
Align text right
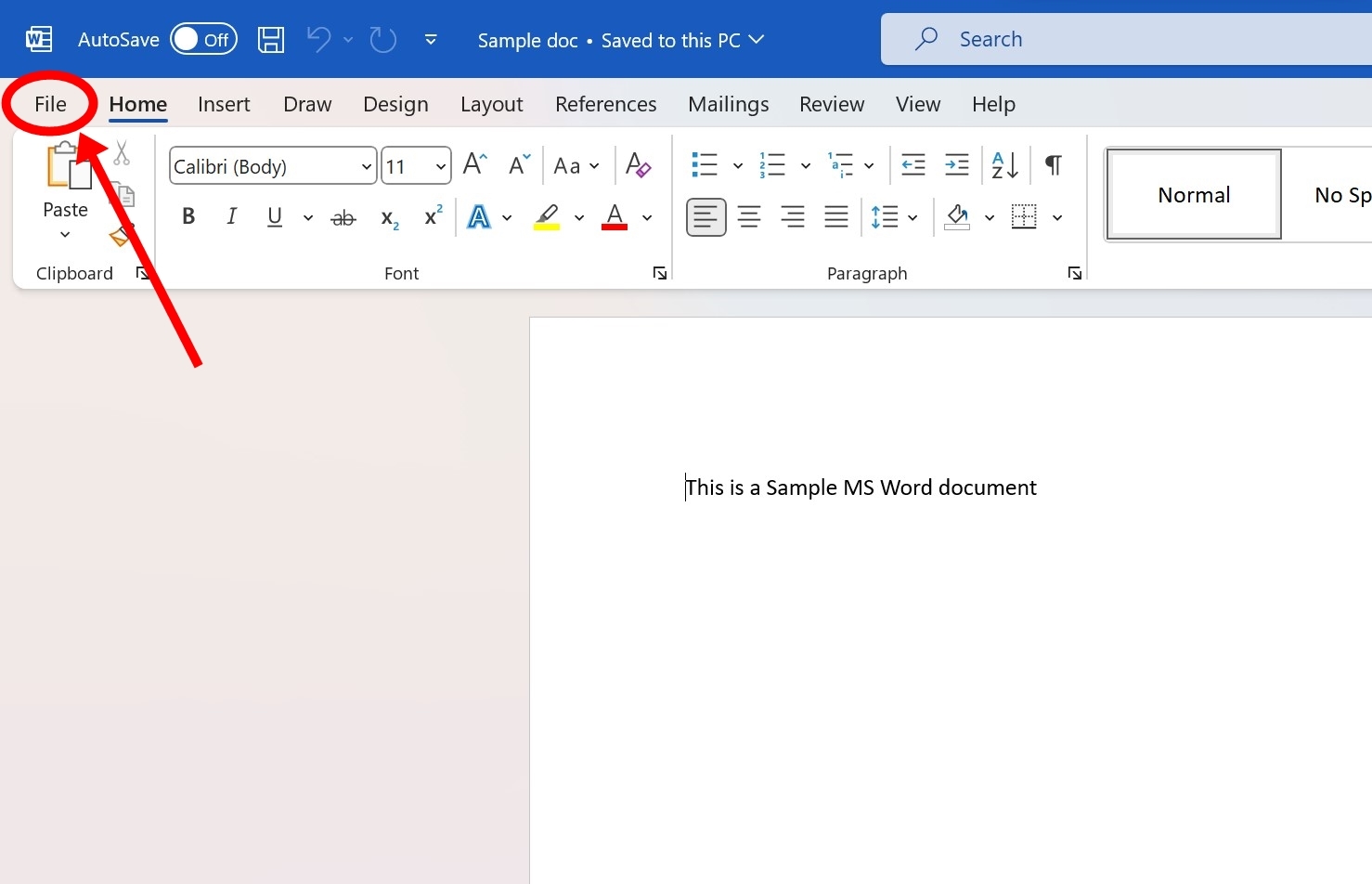[793, 217]
